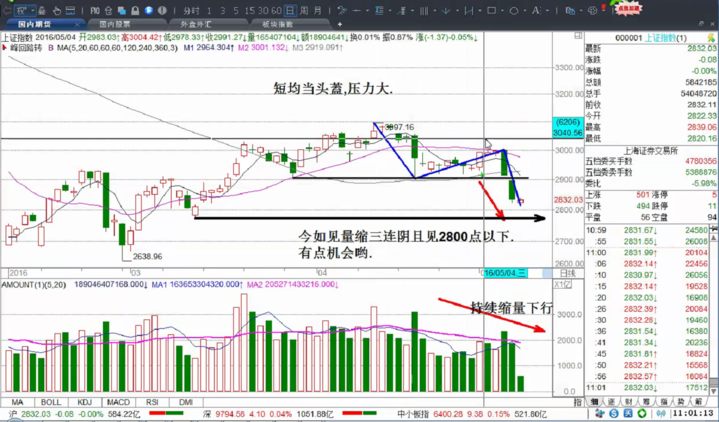Click the 日线 period label on chart

(568, 273)
